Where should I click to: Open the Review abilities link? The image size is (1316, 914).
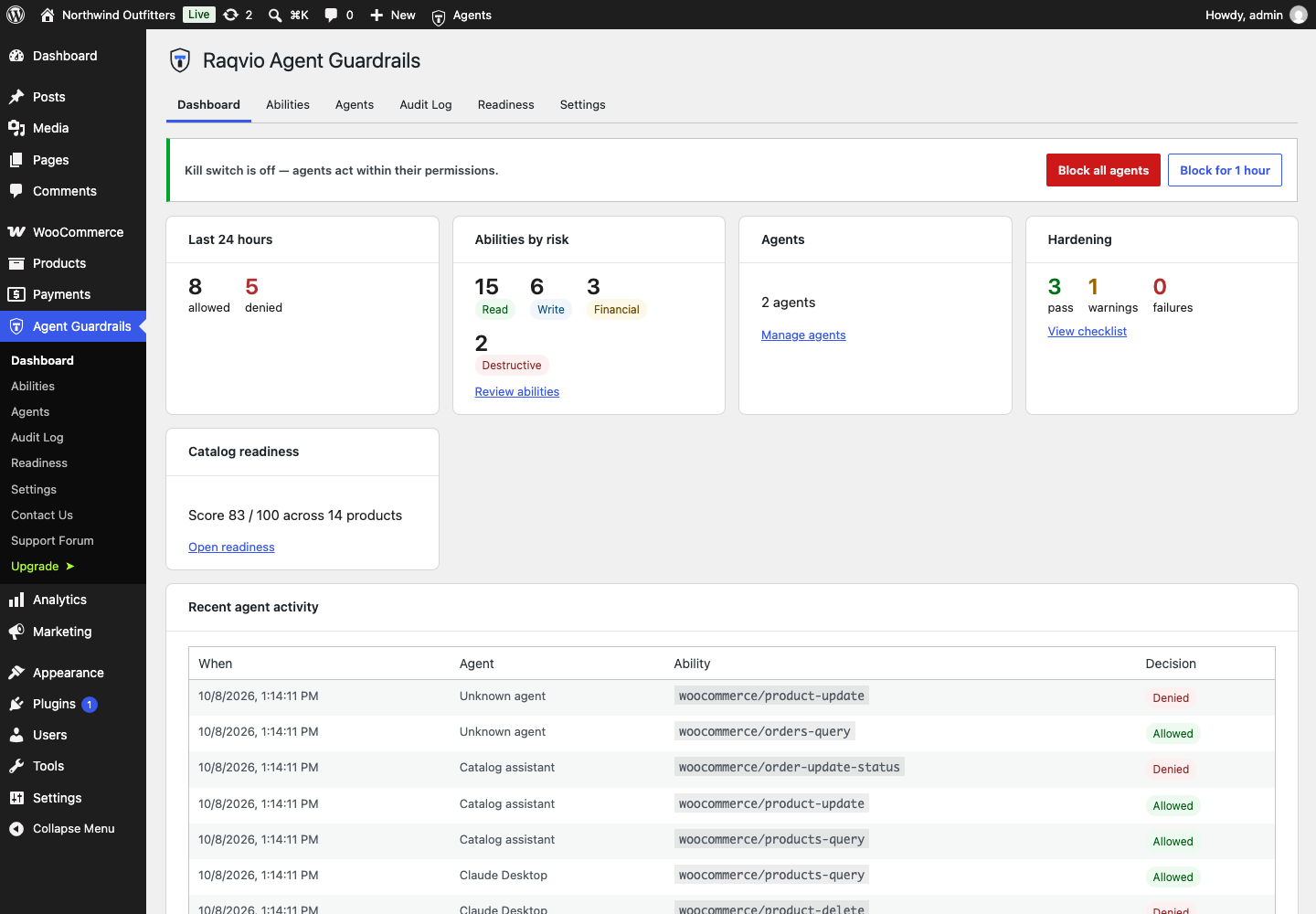pos(517,392)
